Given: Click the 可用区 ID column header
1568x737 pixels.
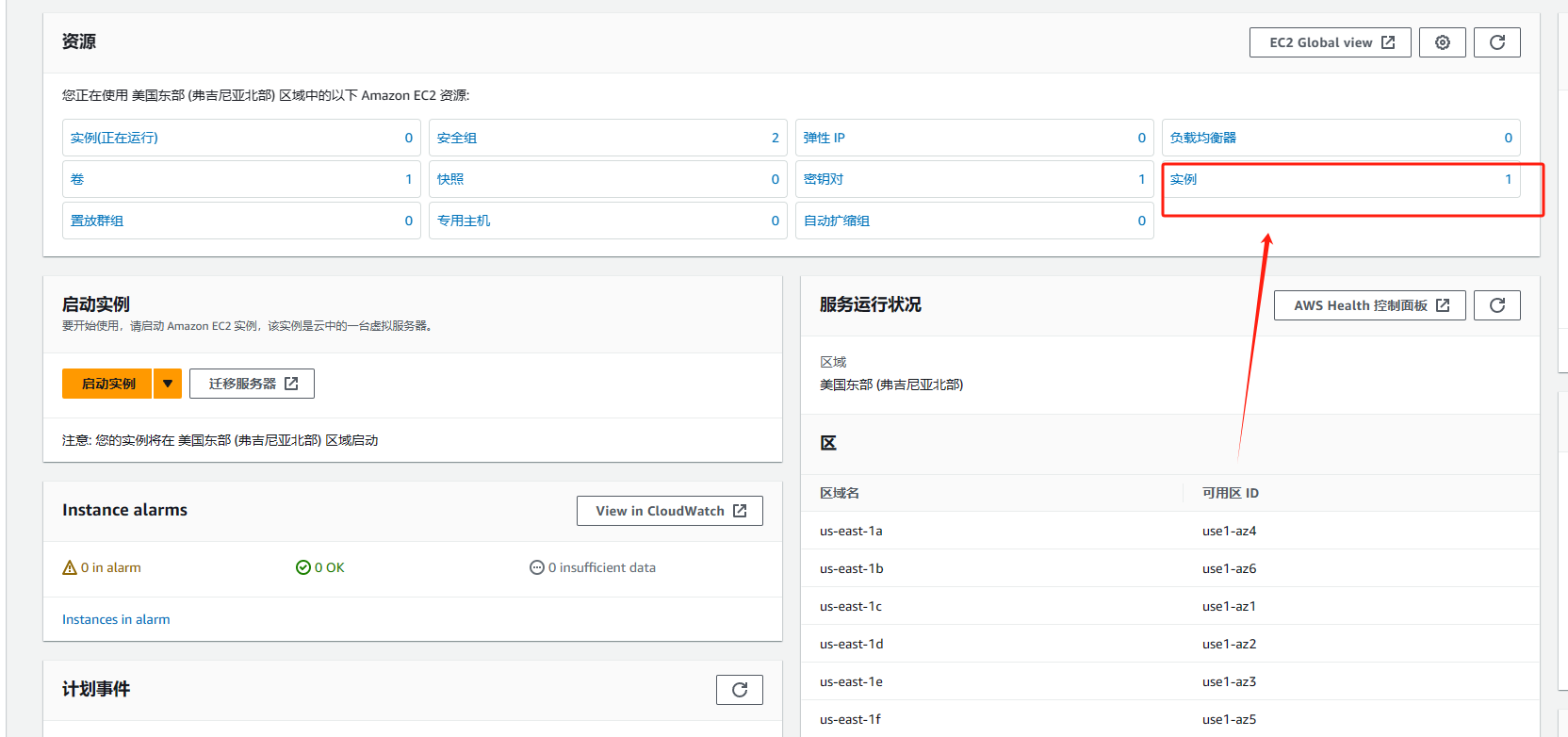Looking at the screenshot, I should click(x=1231, y=493).
